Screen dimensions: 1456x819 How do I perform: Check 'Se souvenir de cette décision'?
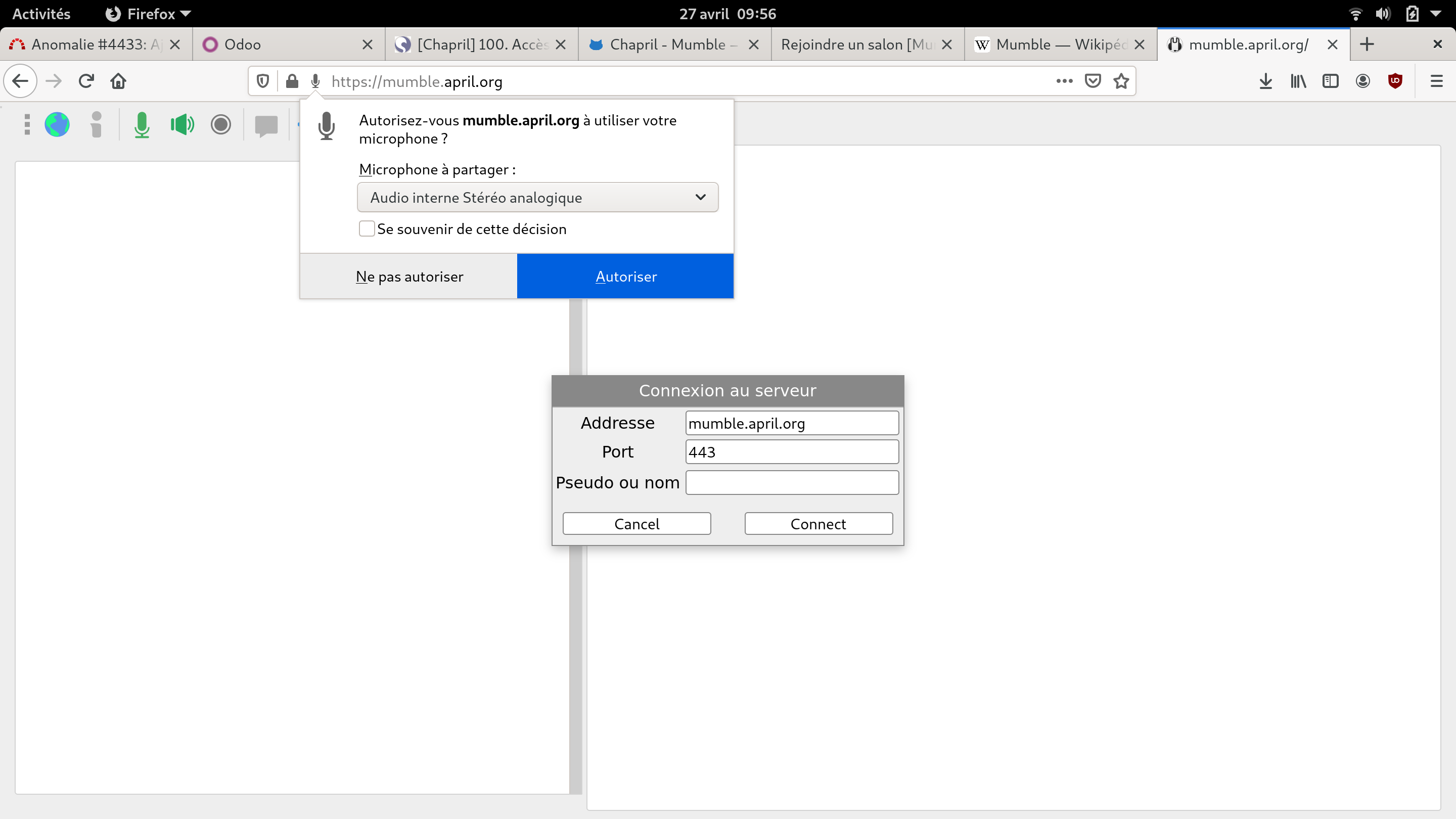click(367, 229)
